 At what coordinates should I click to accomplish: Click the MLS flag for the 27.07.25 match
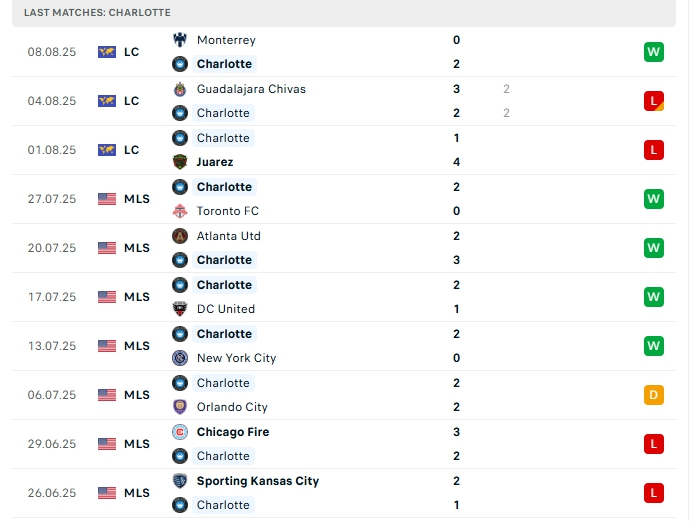pos(107,199)
